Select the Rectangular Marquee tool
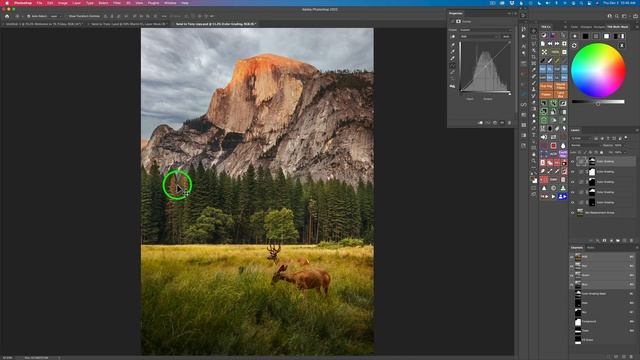Viewport: 640px width, 360px height. click(533, 37)
